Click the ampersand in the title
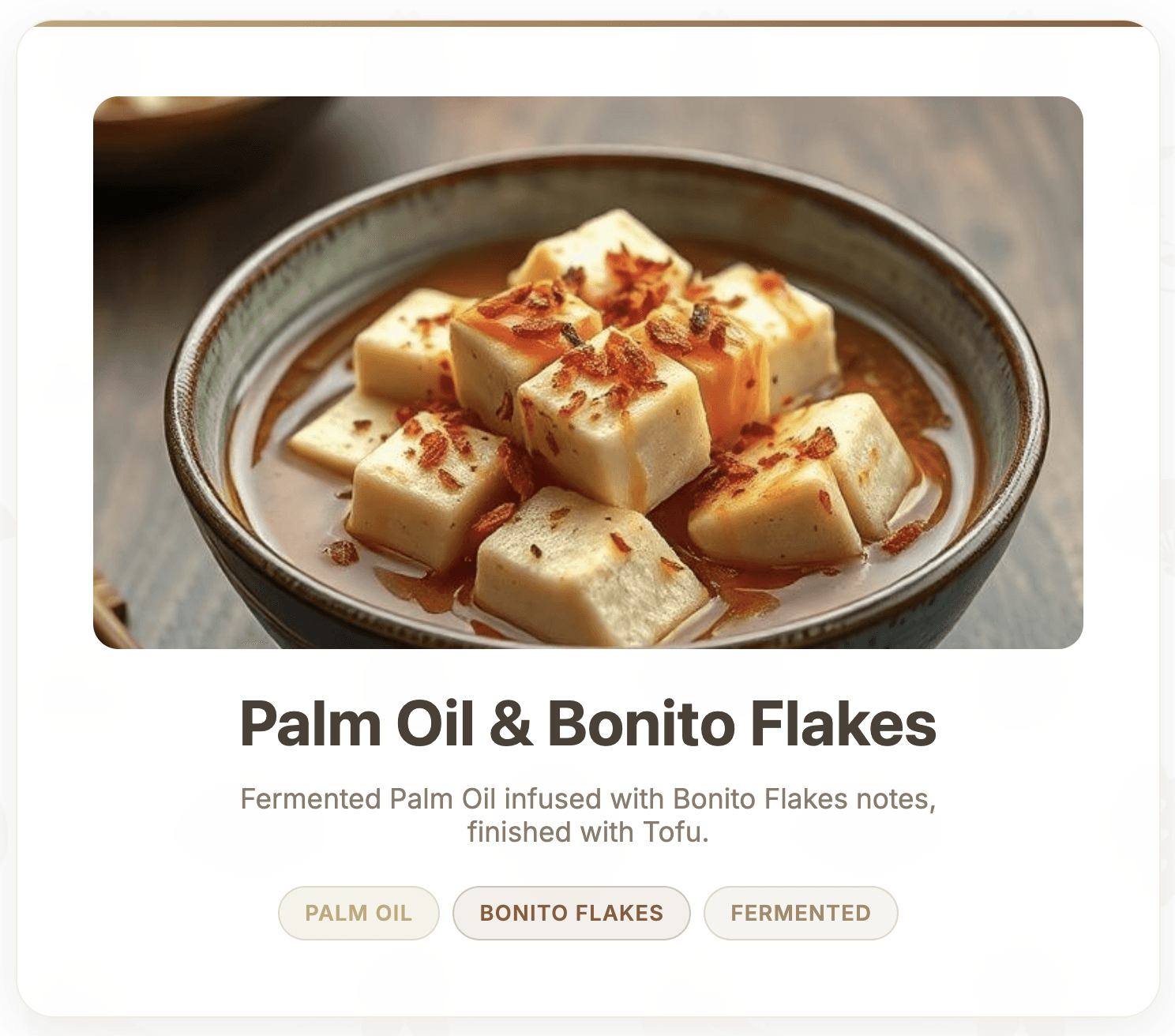The image size is (1175, 1036). click(511, 724)
